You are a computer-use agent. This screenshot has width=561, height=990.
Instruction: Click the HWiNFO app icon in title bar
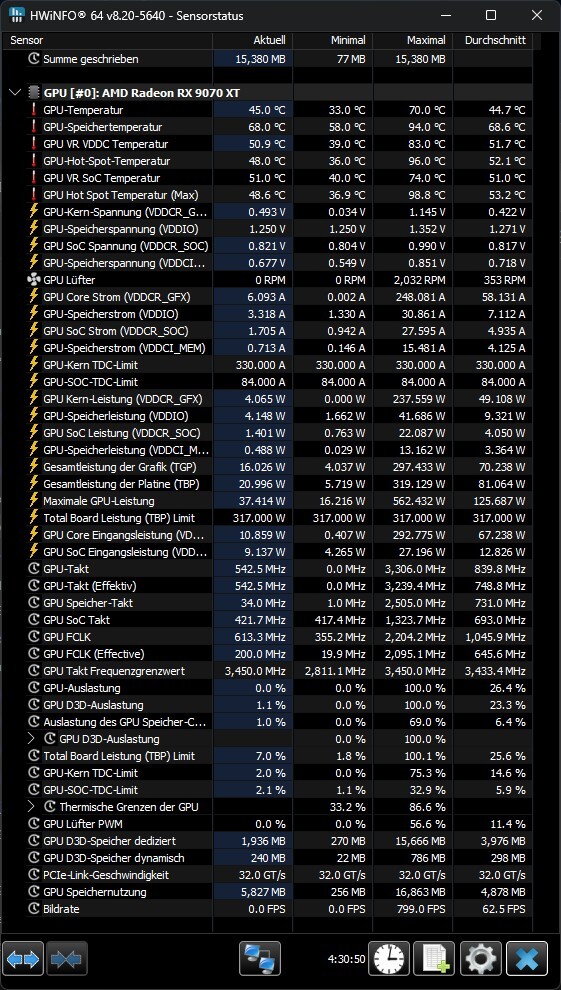17,15
